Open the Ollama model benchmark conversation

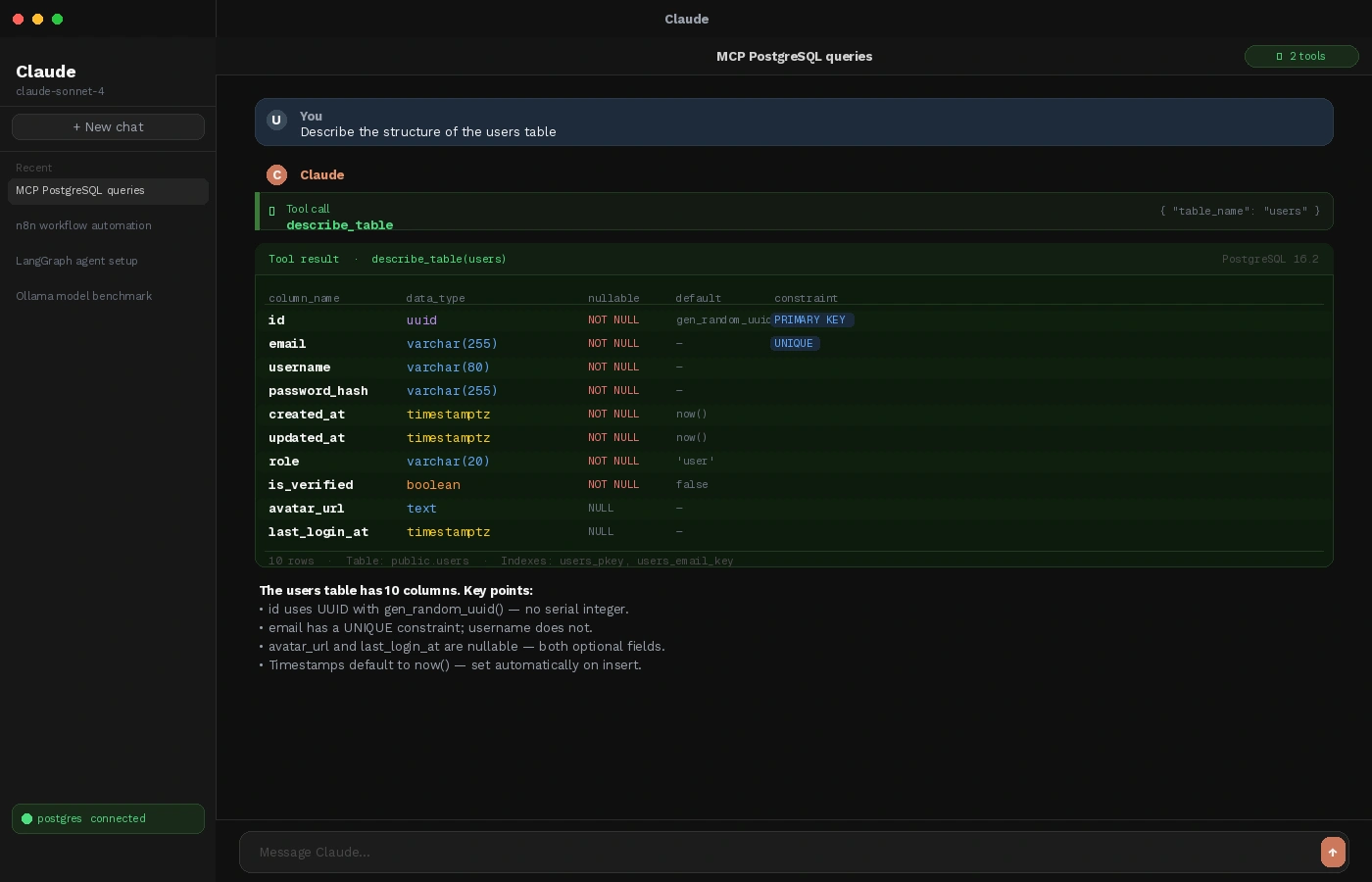83,296
